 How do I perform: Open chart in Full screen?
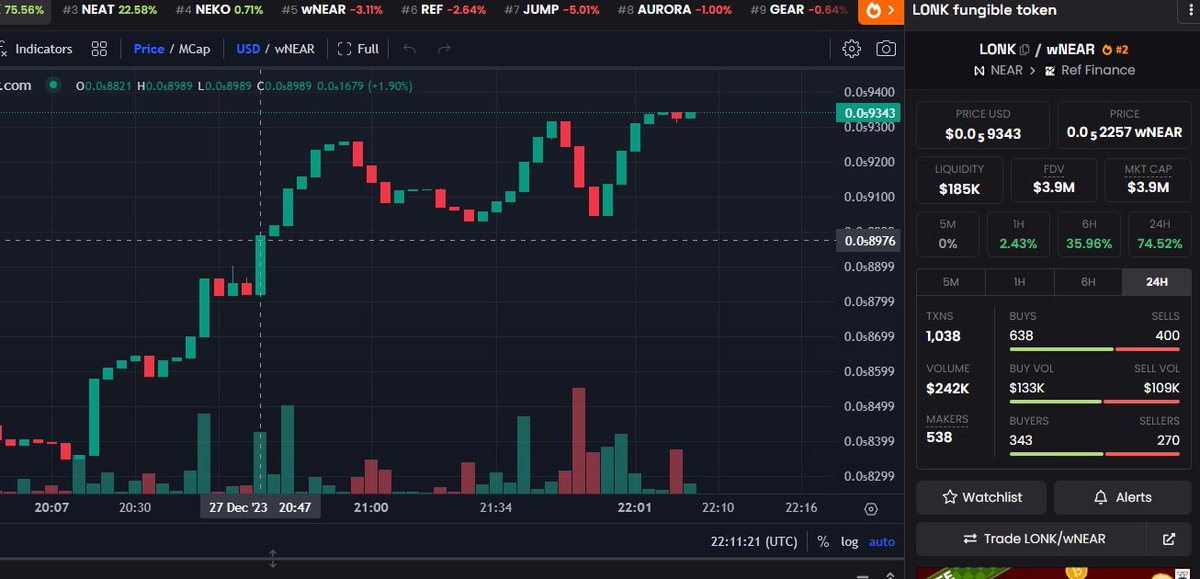coord(358,48)
